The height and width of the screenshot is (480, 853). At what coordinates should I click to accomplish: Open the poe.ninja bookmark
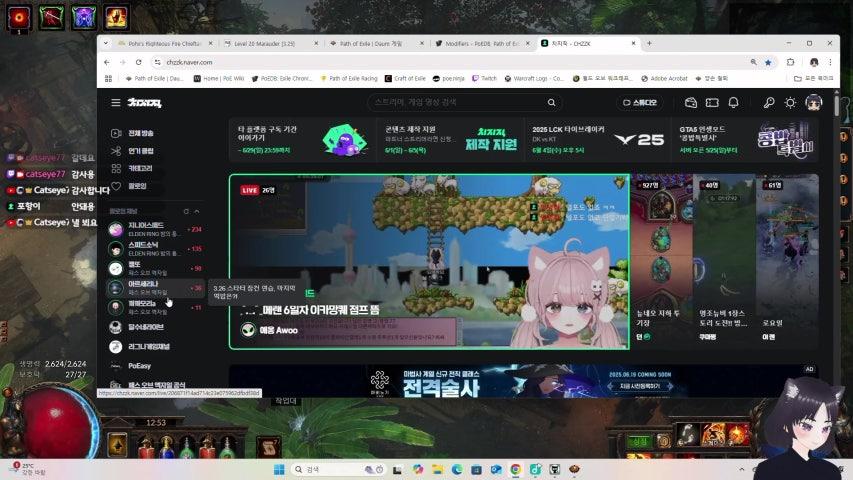pos(449,78)
